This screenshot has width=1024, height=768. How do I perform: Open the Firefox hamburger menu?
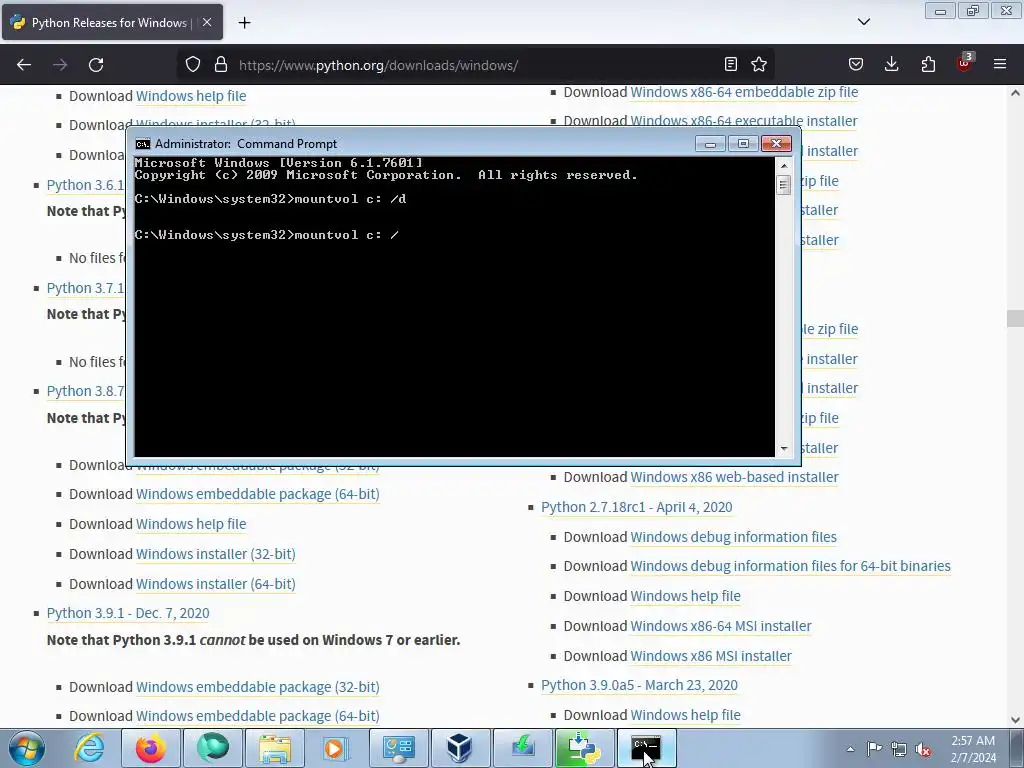1000,65
